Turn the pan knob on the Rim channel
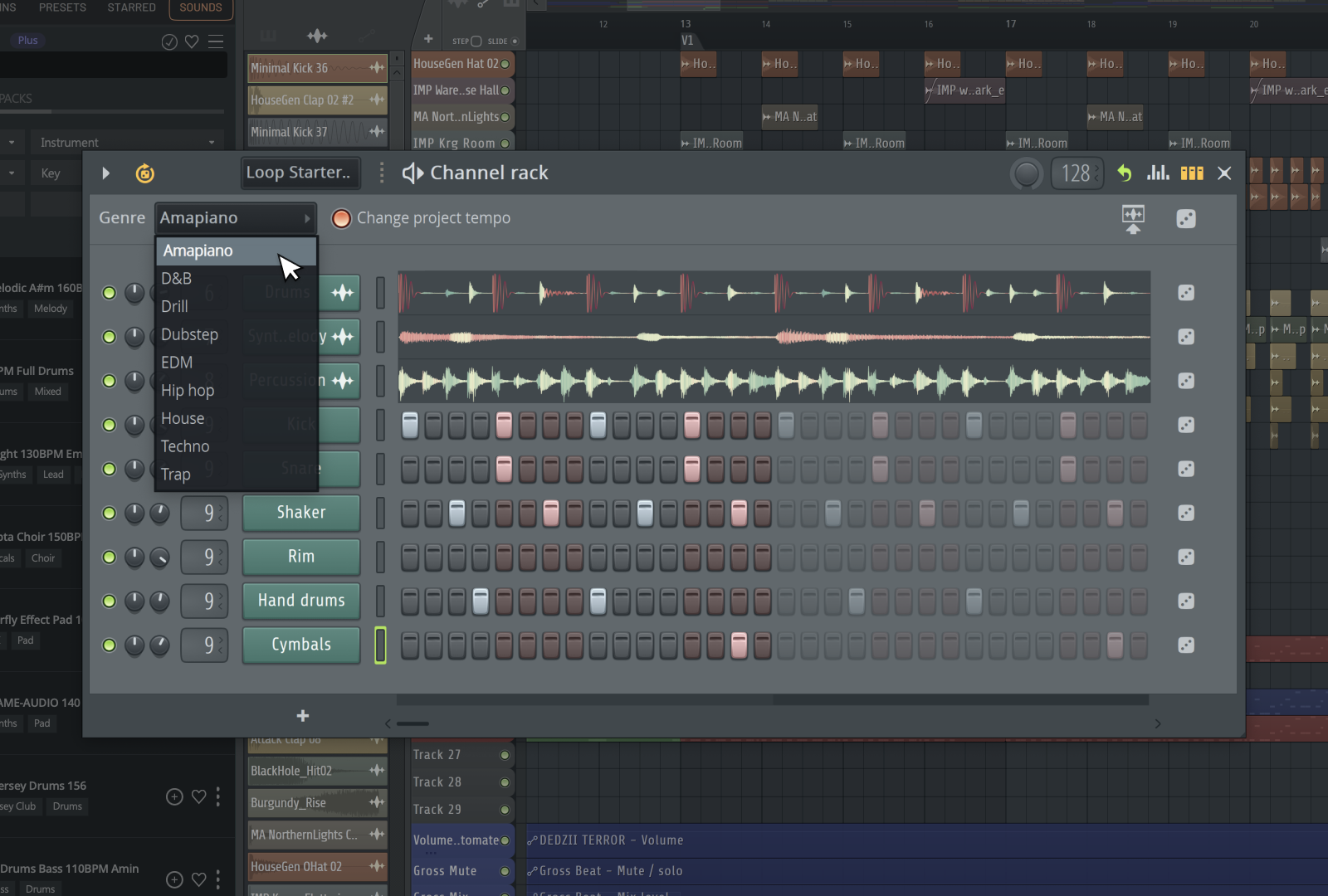This screenshot has width=1328, height=896. click(160, 557)
